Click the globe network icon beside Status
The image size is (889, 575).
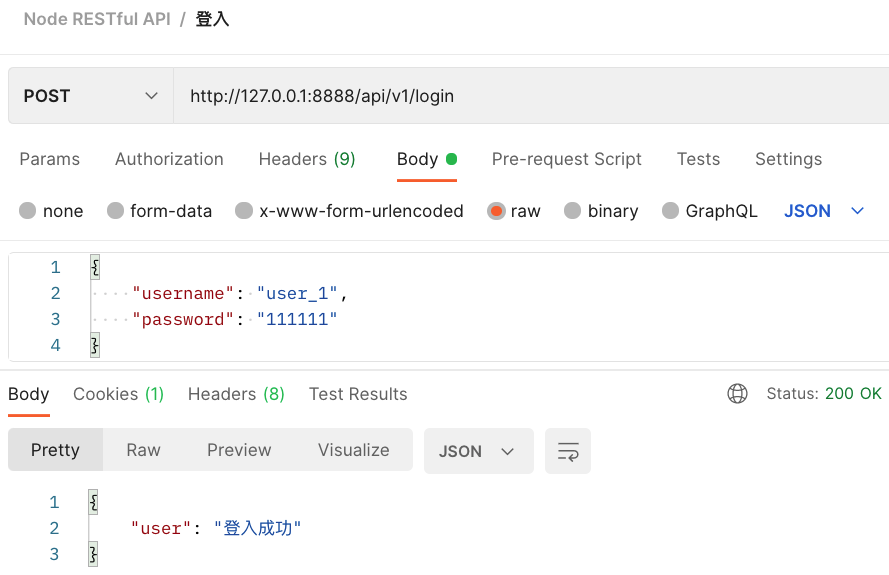click(737, 394)
